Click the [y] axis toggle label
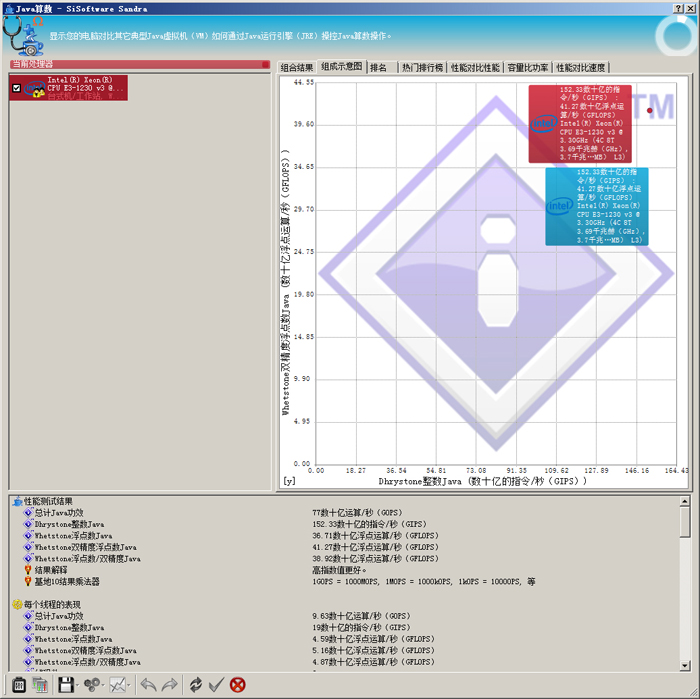The height and width of the screenshot is (699, 700). point(289,481)
